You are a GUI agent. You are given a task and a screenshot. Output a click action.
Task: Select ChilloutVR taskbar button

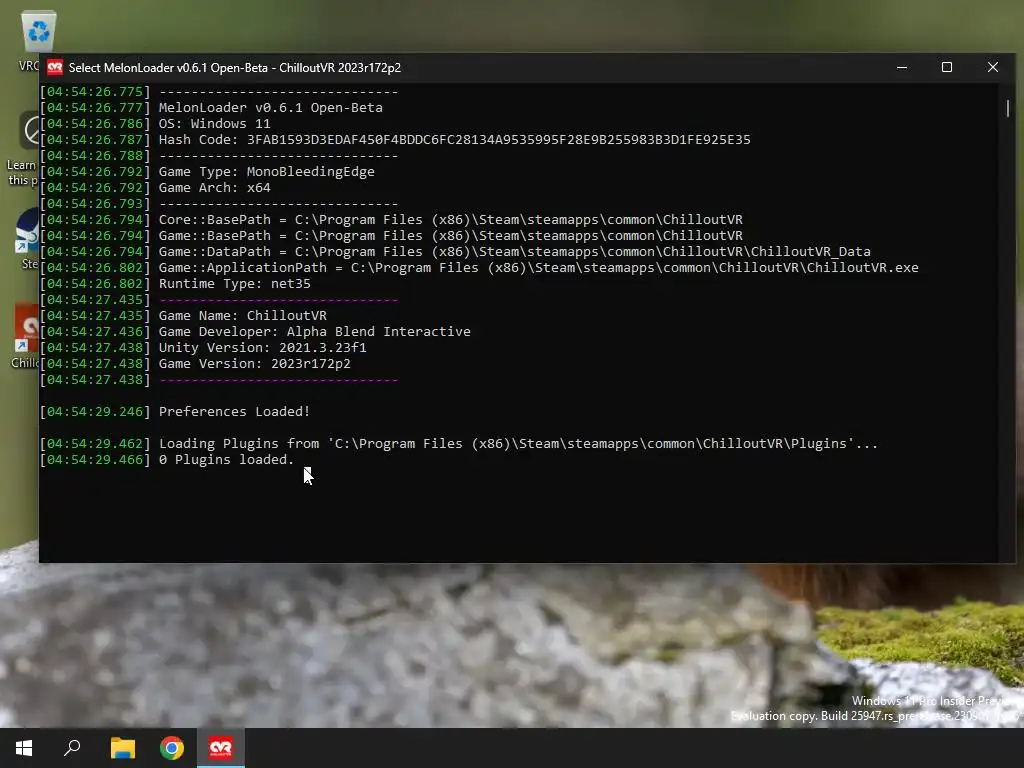pos(221,748)
